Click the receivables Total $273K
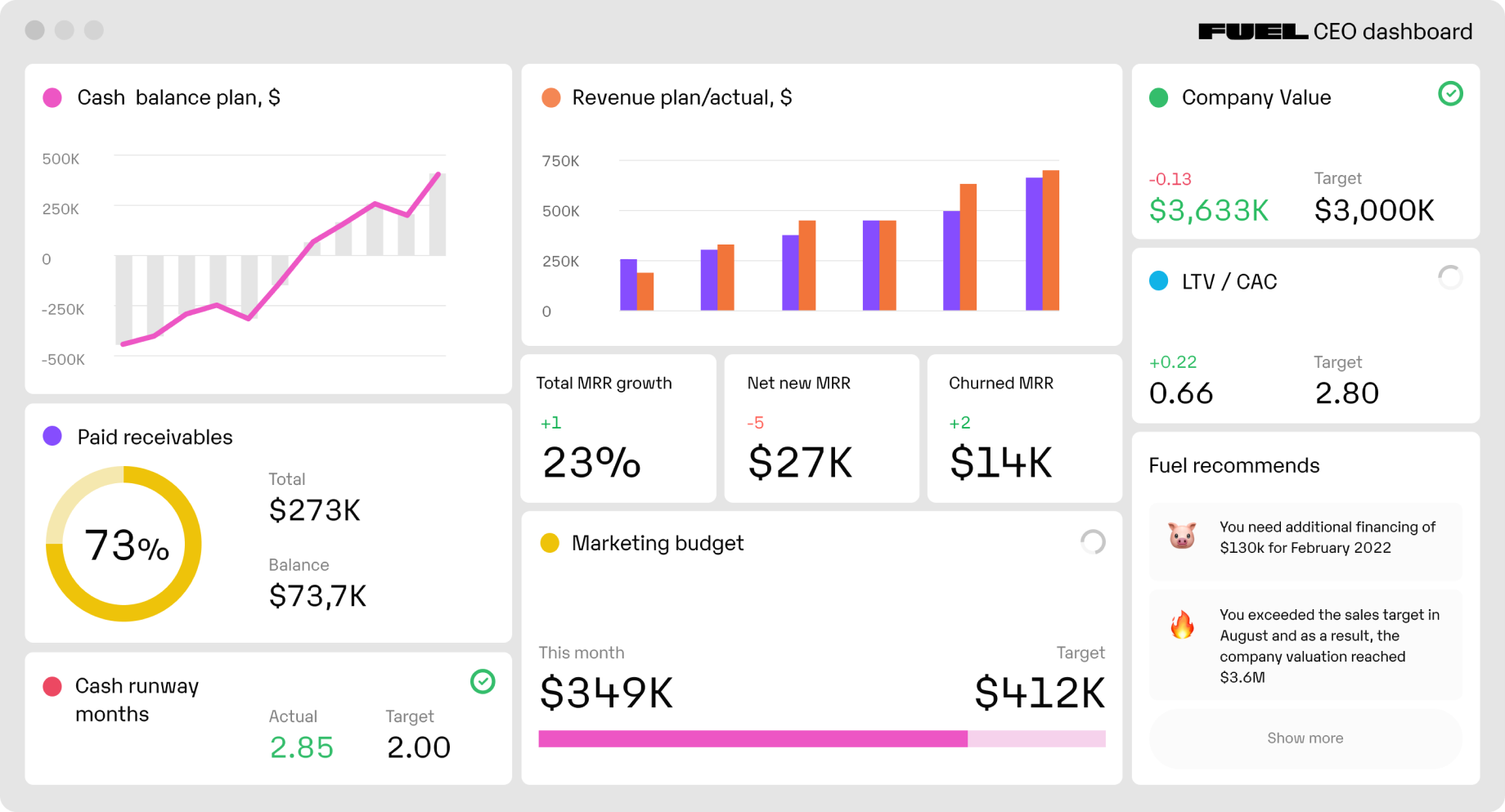The width and height of the screenshot is (1505, 812). (x=315, y=511)
